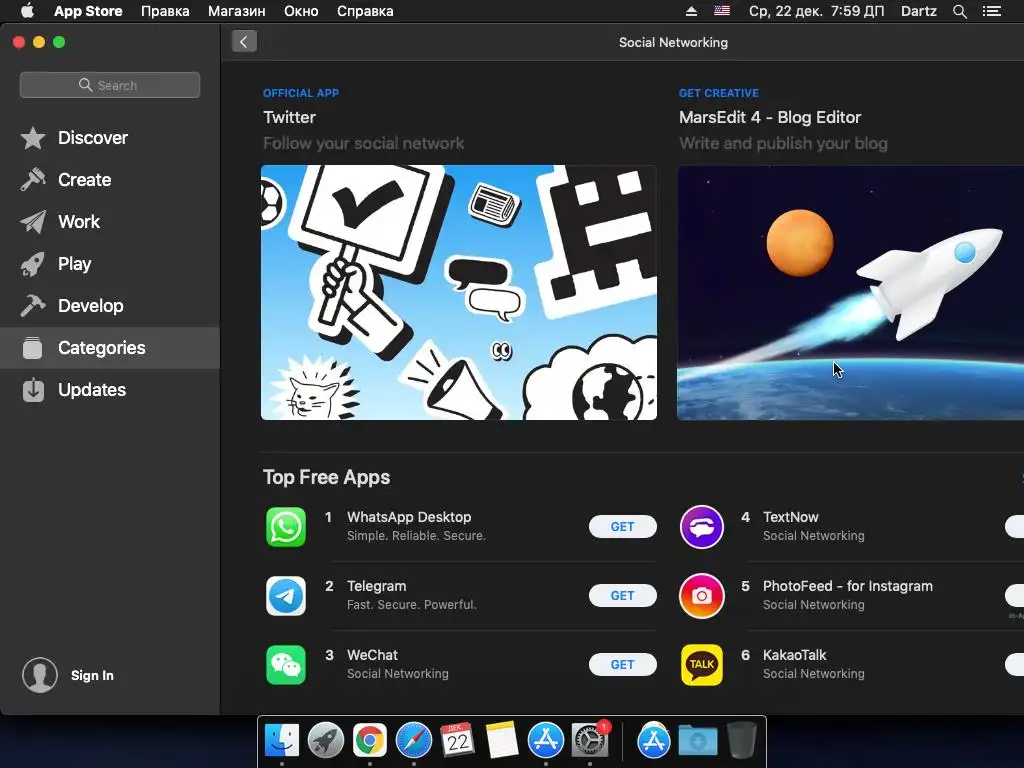Open Finder from the Dock

tap(282, 741)
